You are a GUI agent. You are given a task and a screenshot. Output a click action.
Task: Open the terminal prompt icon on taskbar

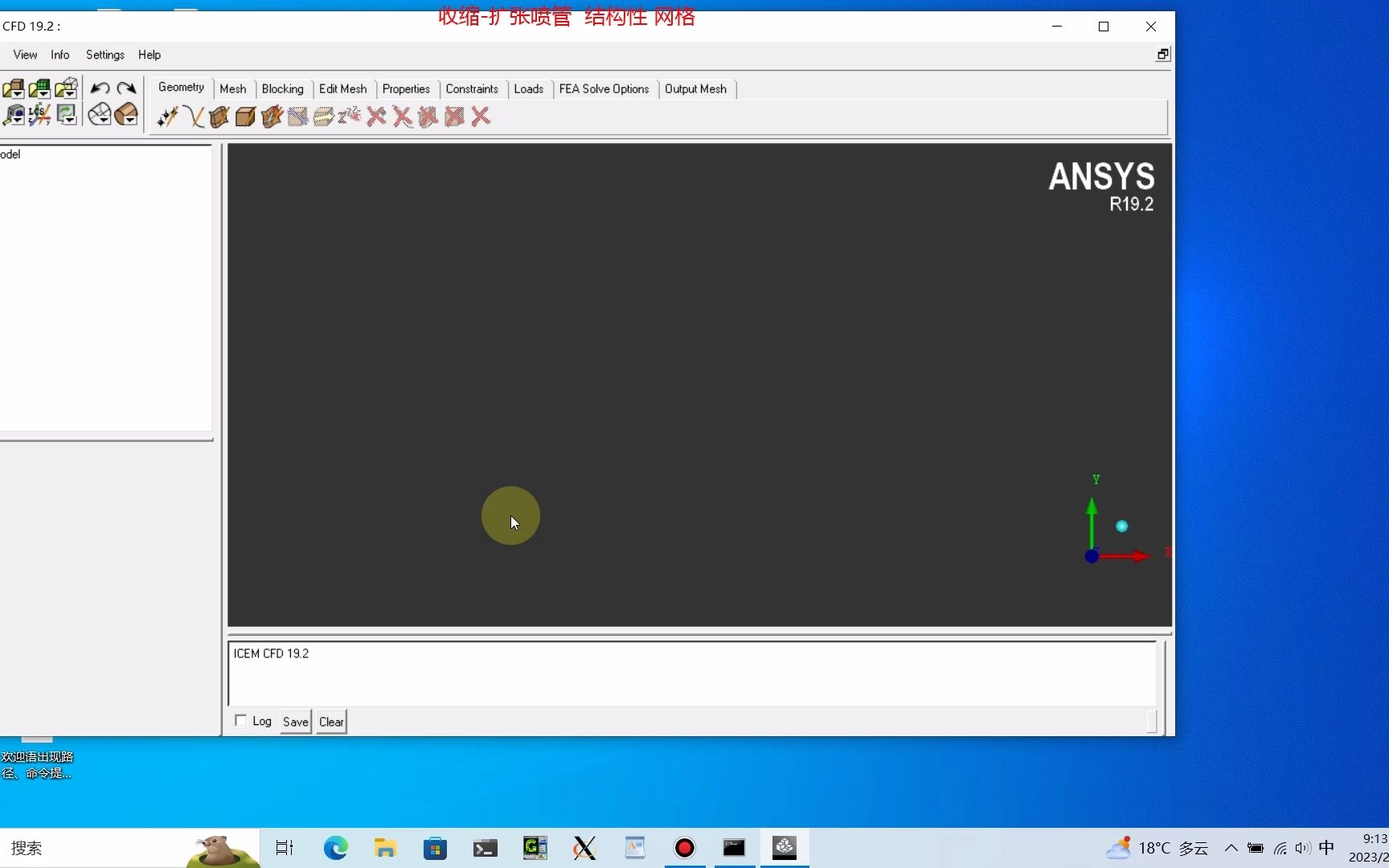pyautogui.click(x=485, y=848)
